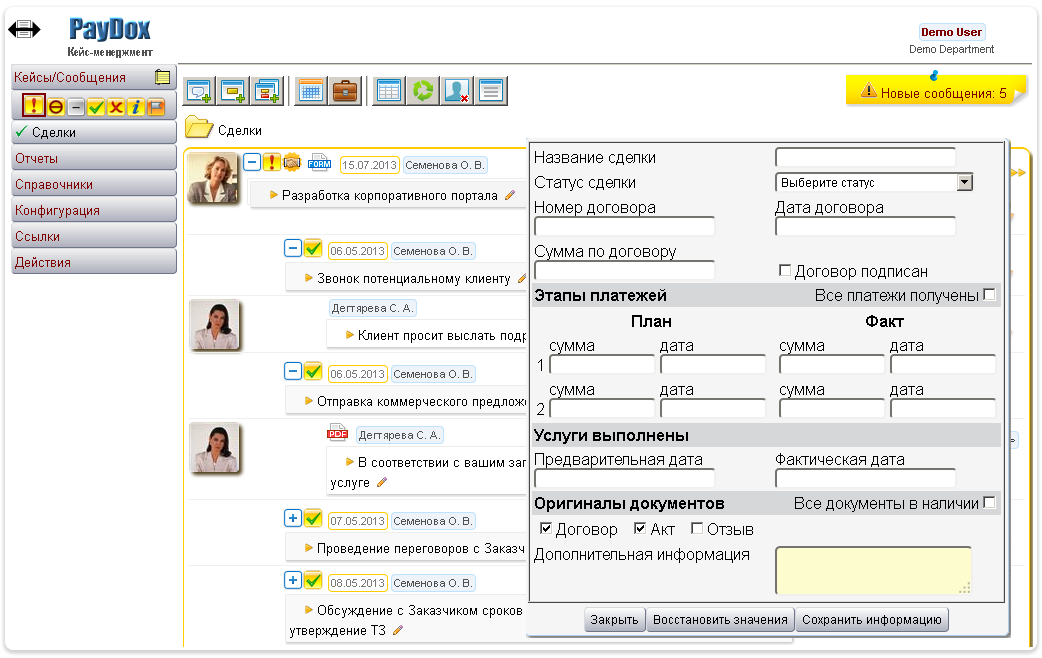Uncheck the 'Акт' checkbox
1042x658 pixels.
point(640,529)
